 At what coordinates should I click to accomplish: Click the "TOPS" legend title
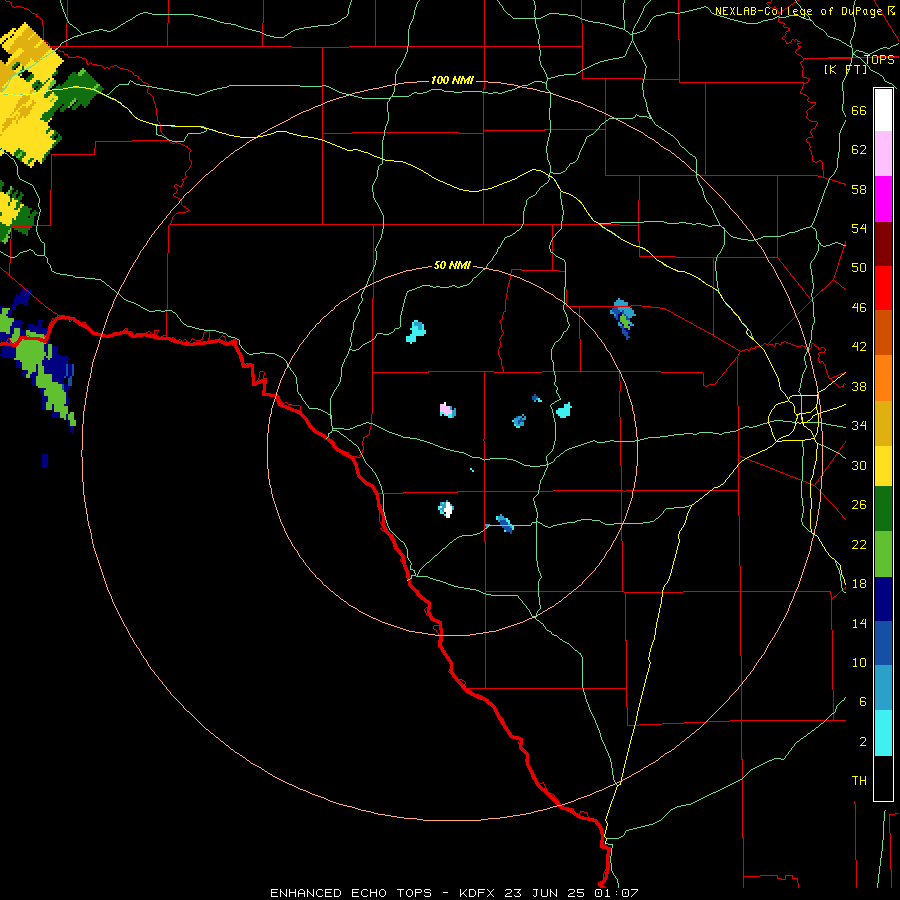879,59
